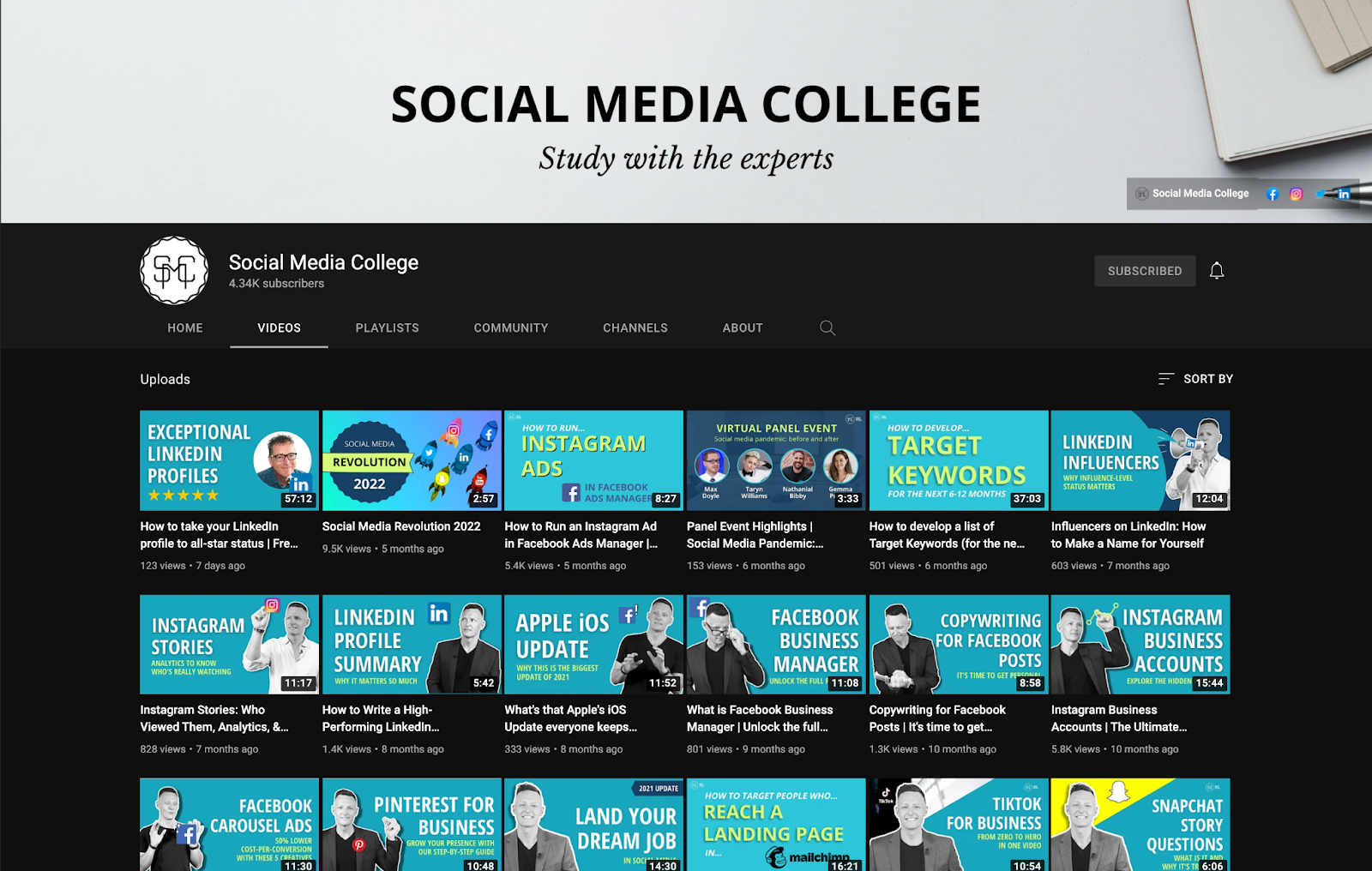The width and height of the screenshot is (1372, 871).
Task: Open title 'Instagram Stories: Who Viewed Them'
Action: (x=214, y=718)
